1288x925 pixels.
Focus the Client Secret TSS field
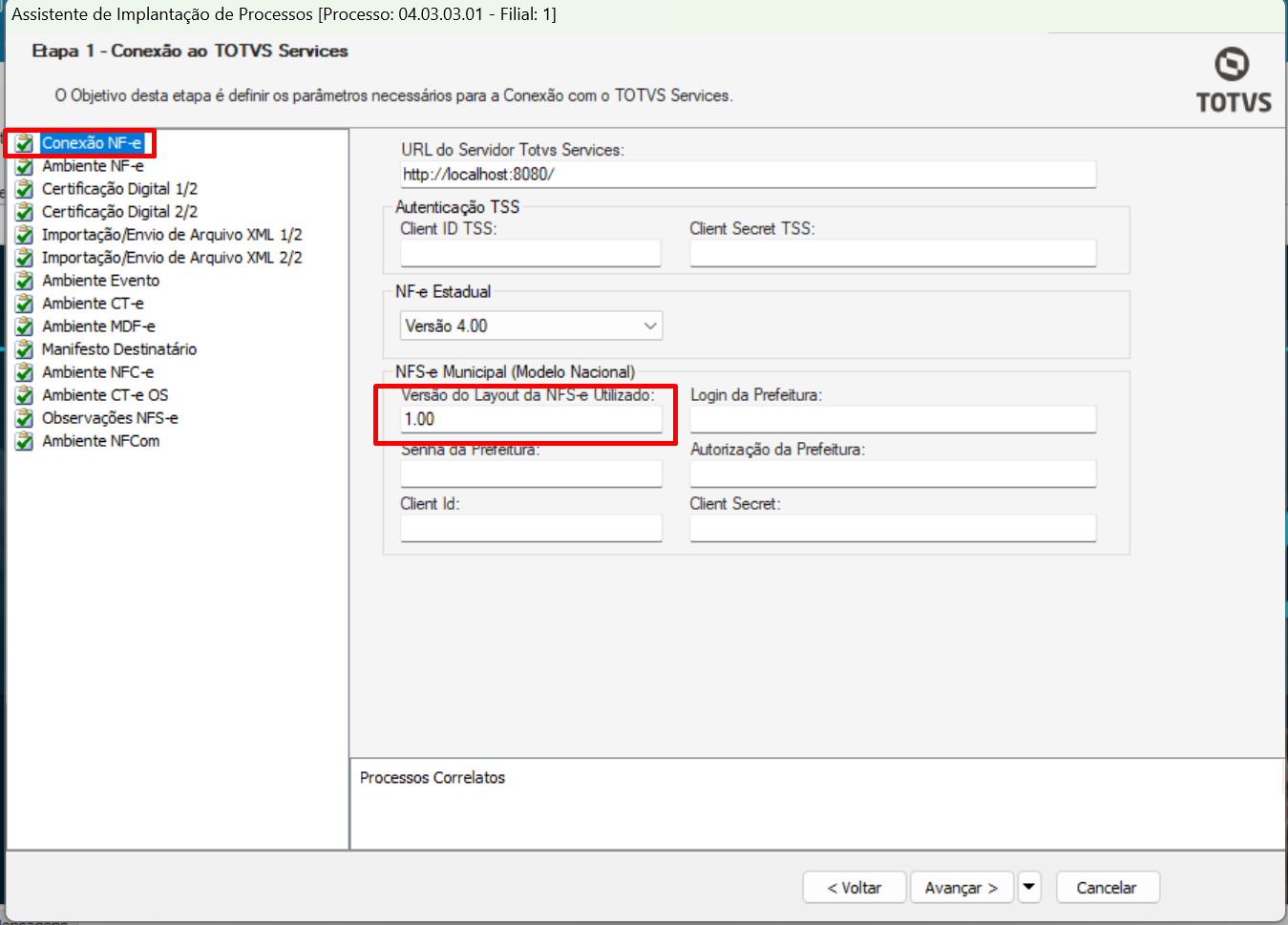coord(893,253)
